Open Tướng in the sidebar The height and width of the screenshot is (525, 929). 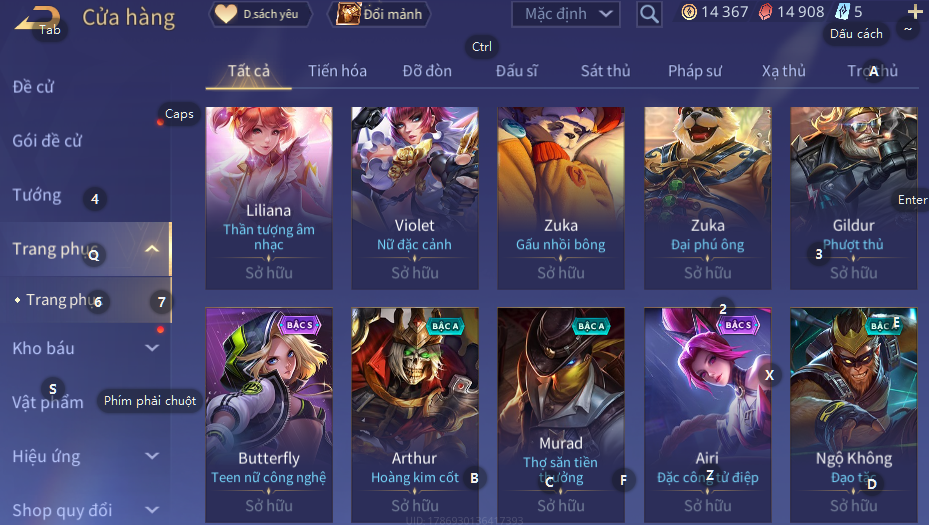point(37,195)
